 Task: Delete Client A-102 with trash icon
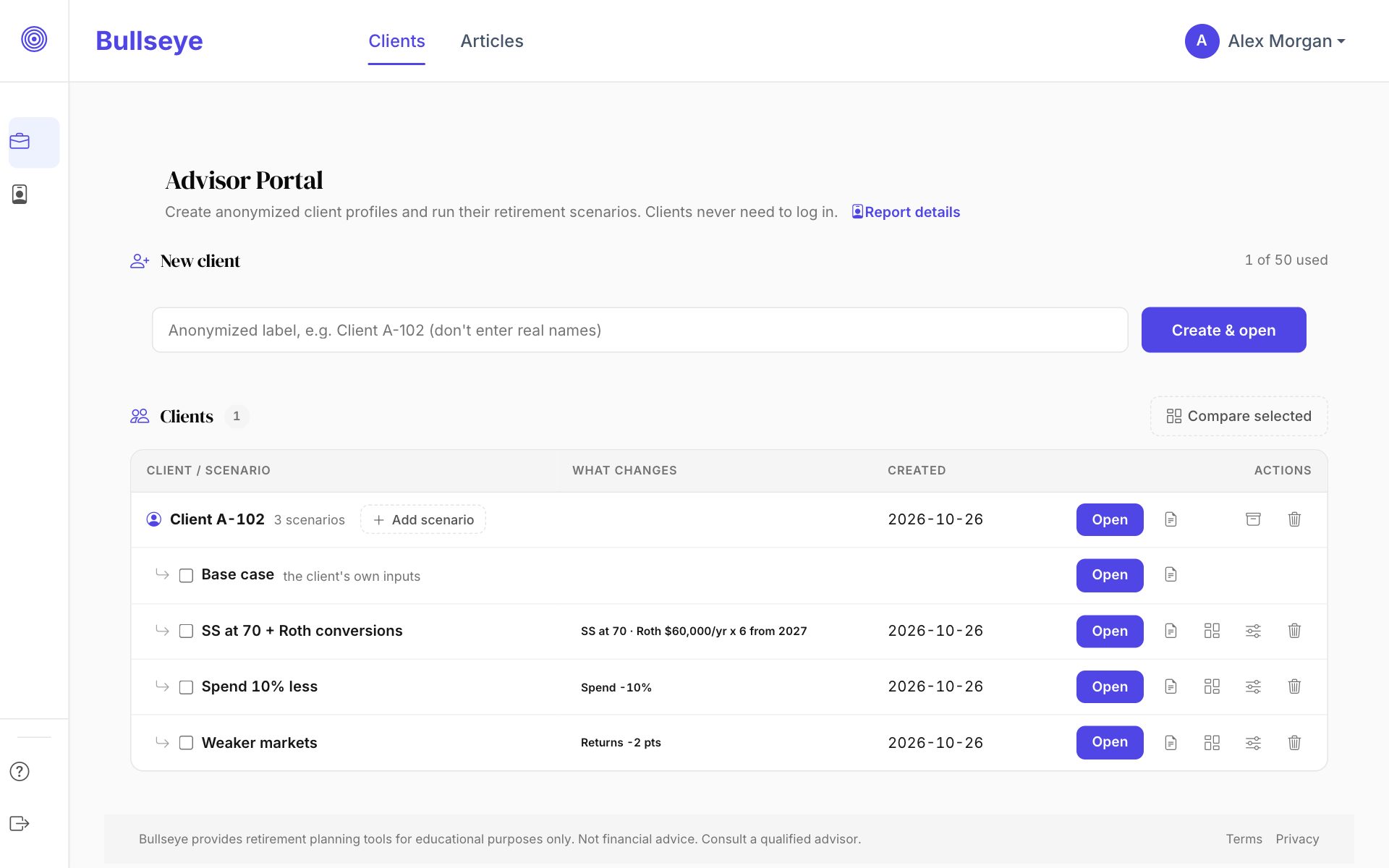tap(1294, 519)
